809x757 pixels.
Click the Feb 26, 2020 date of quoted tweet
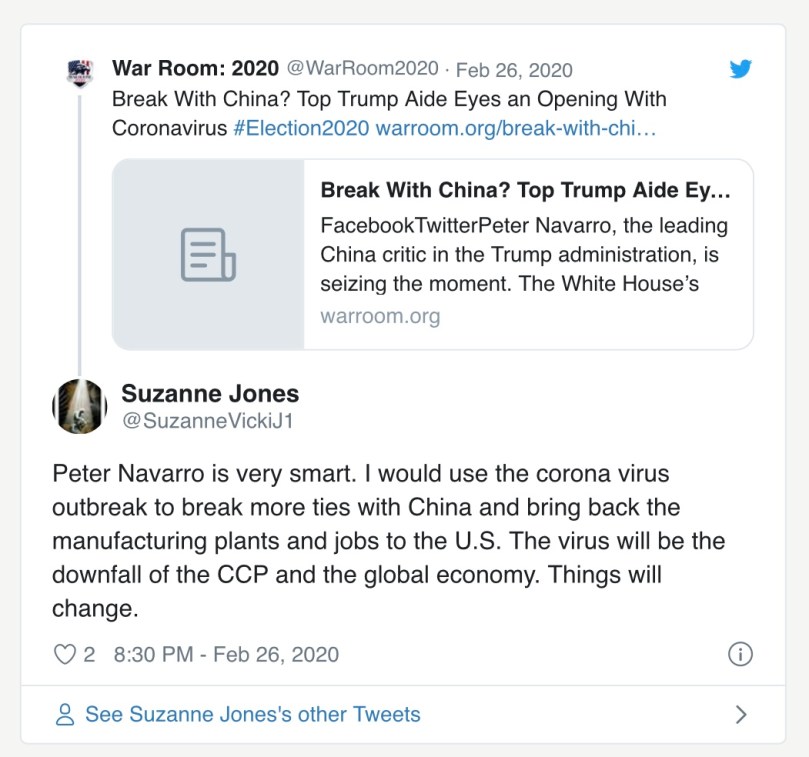(x=514, y=70)
